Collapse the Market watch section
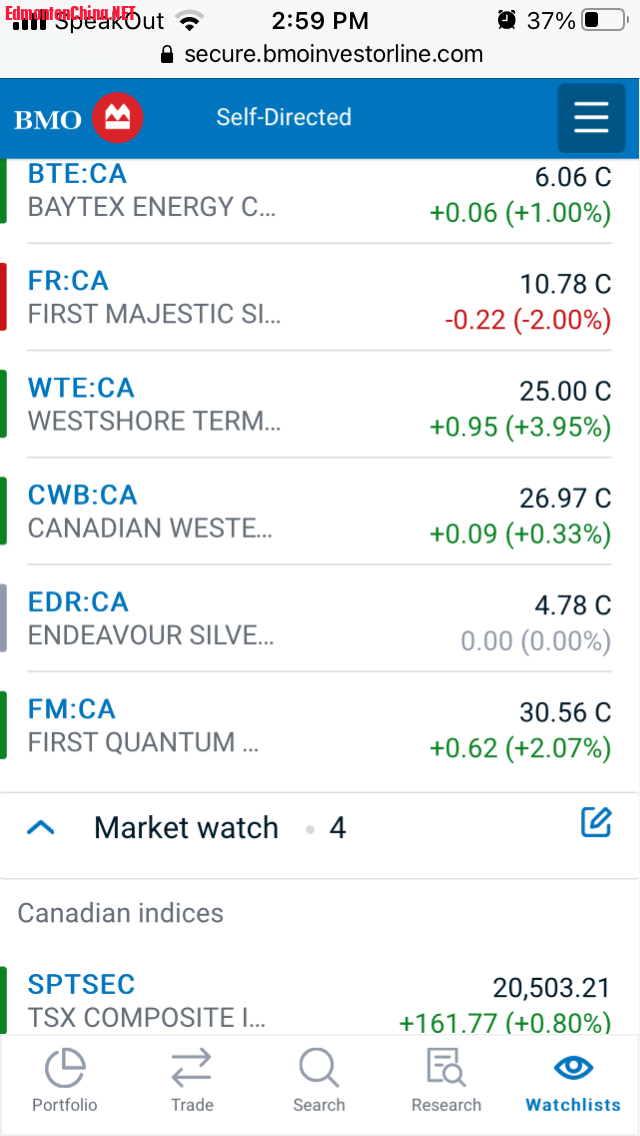The image size is (640, 1136). [41, 828]
